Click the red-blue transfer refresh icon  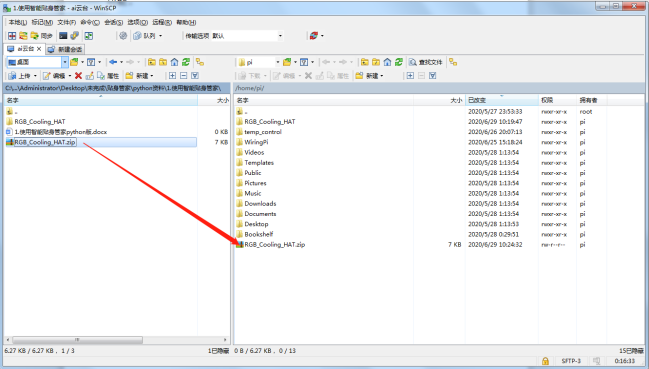(314, 36)
